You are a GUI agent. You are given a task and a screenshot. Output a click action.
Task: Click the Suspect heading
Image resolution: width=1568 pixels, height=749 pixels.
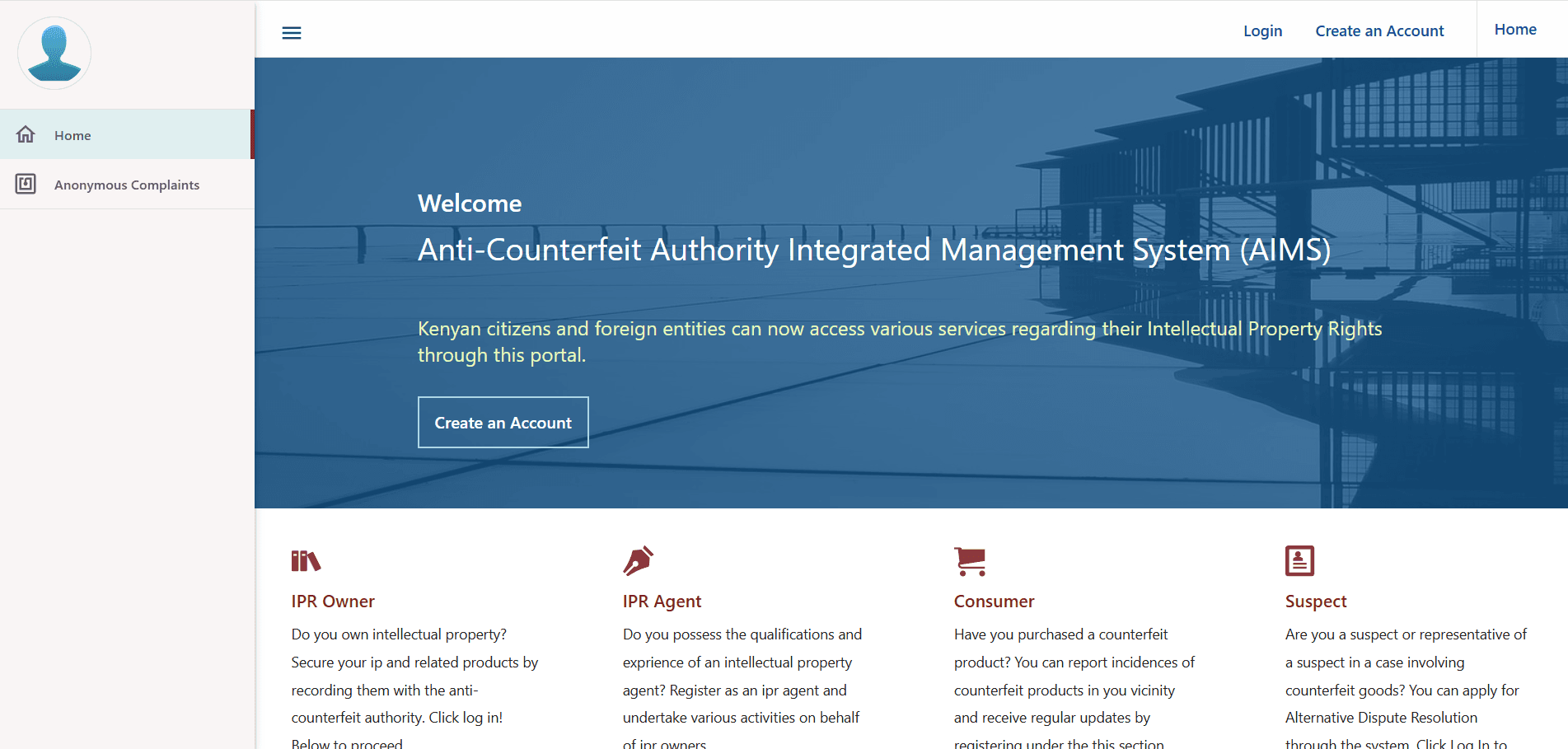(x=1316, y=602)
